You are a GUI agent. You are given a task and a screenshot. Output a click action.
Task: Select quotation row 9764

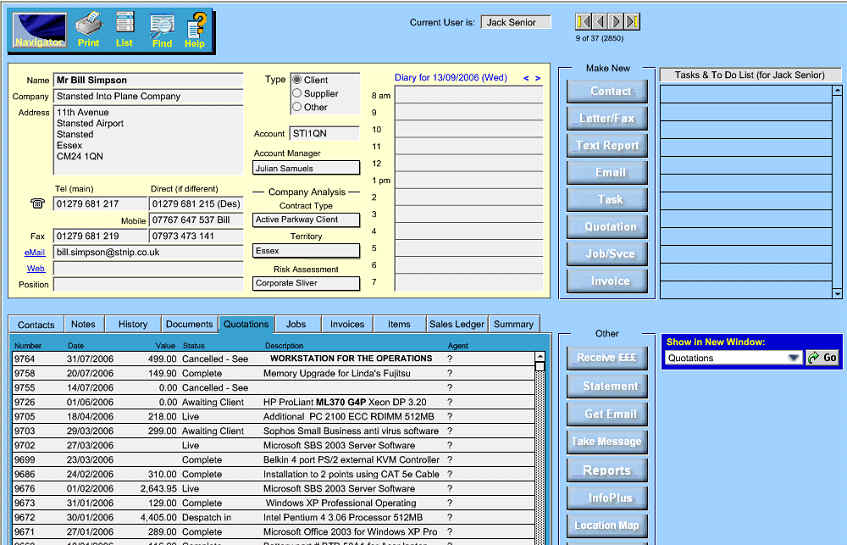(x=273, y=359)
